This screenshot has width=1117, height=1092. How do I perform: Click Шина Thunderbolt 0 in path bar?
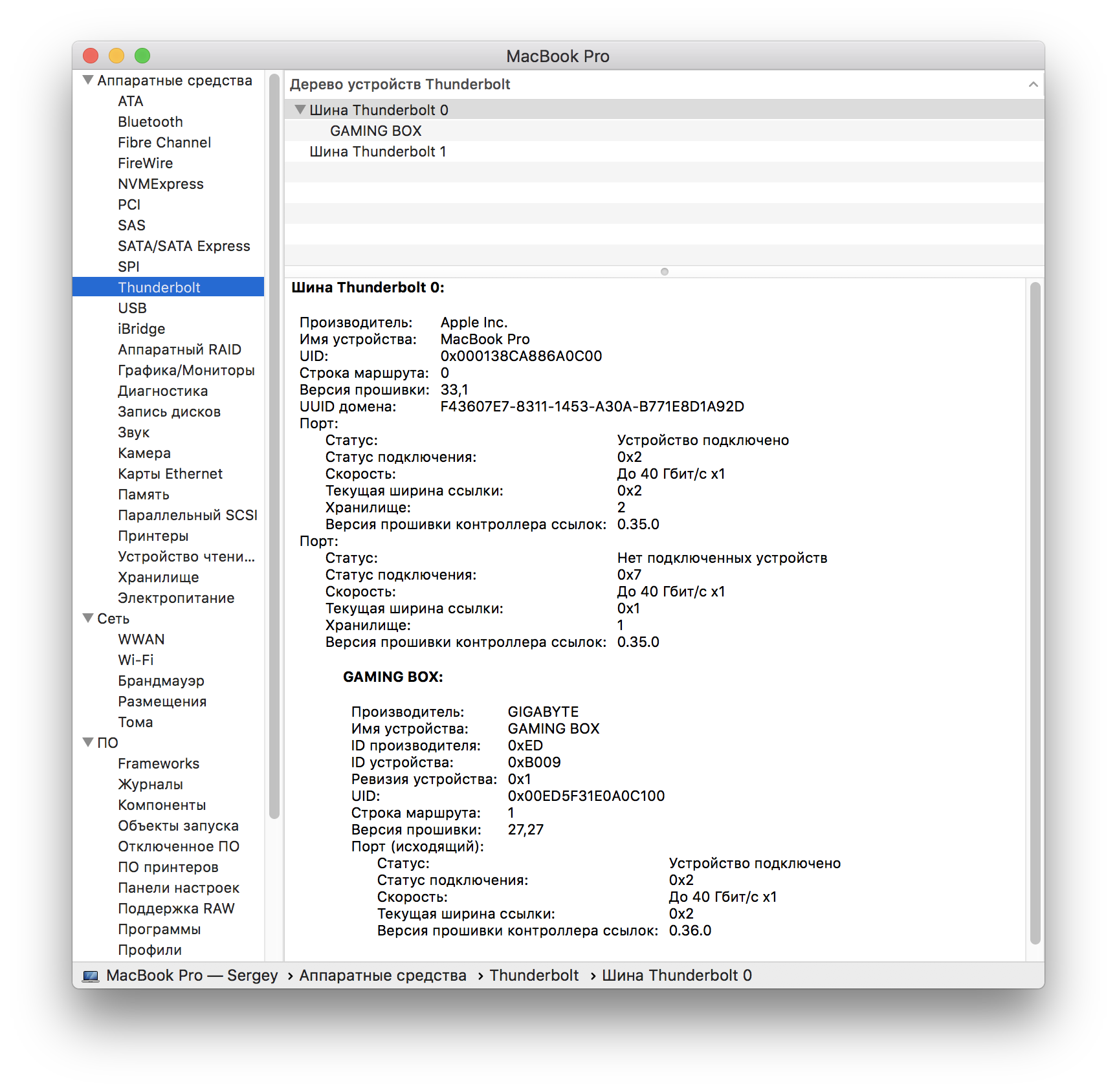[677, 976]
